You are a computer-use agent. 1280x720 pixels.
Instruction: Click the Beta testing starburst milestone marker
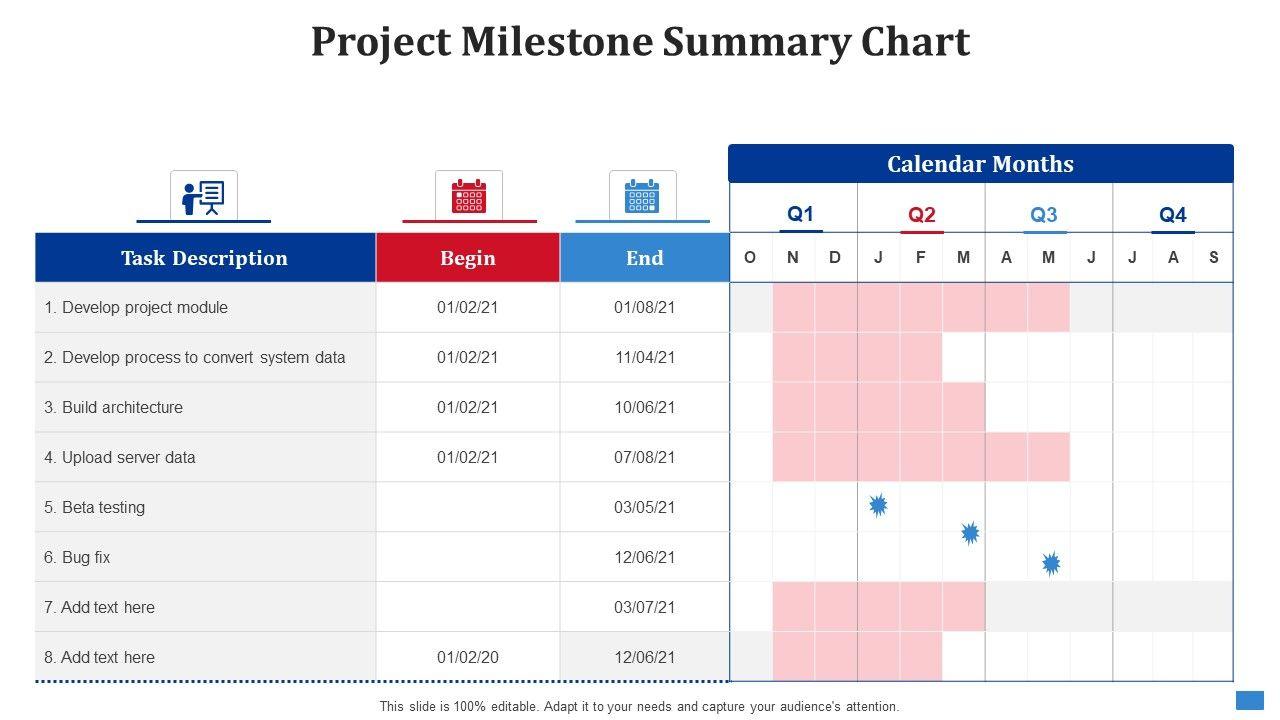coord(878,506)
